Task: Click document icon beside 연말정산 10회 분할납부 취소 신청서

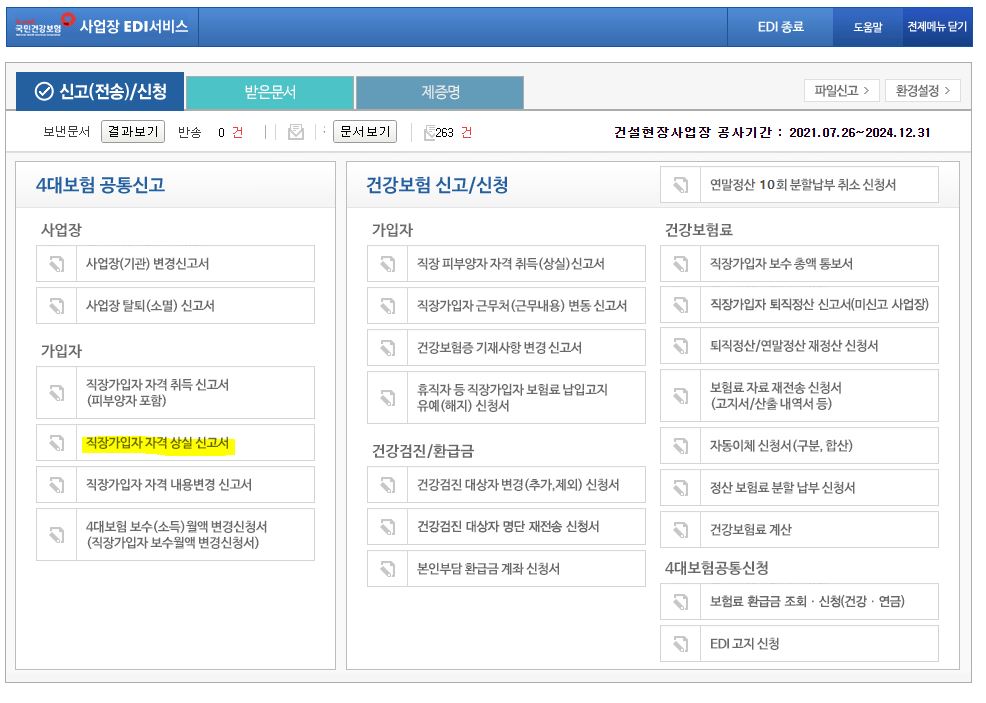Action: pyautogui.click(x=680, y=185)
